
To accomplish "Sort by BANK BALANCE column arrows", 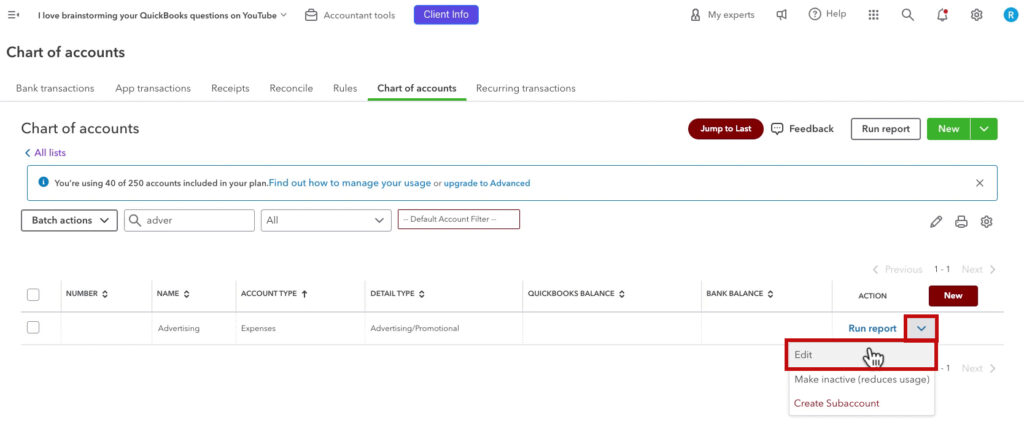I will pos(770,294).
